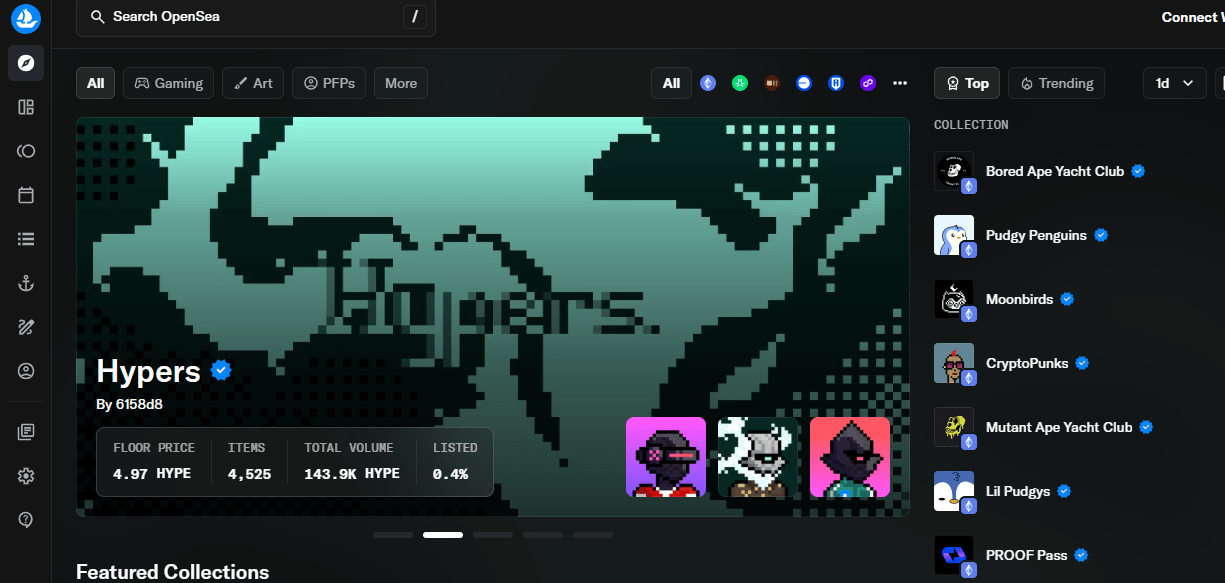Select the PFPs category tab
The image size is (1225, 583).
[x=329, y=83]
